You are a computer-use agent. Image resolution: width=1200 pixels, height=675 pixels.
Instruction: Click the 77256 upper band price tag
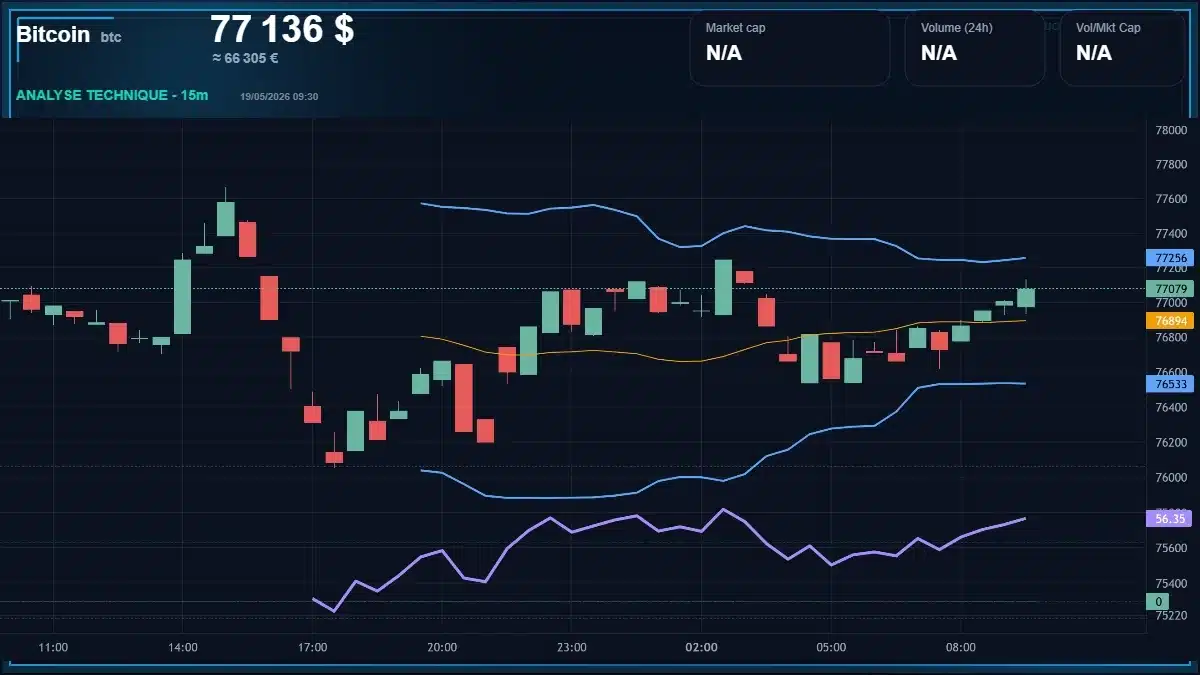1170,258
